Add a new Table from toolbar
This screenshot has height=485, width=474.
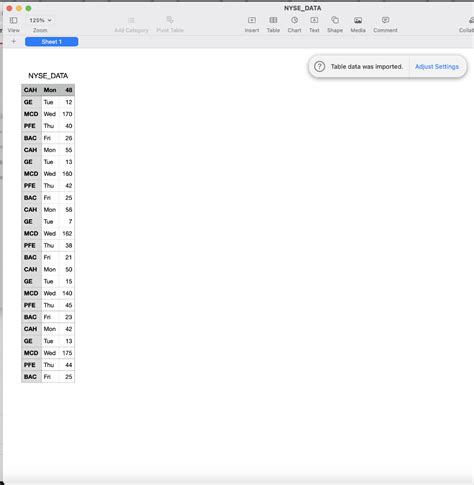pyautogui.click(x=273, y=20)
